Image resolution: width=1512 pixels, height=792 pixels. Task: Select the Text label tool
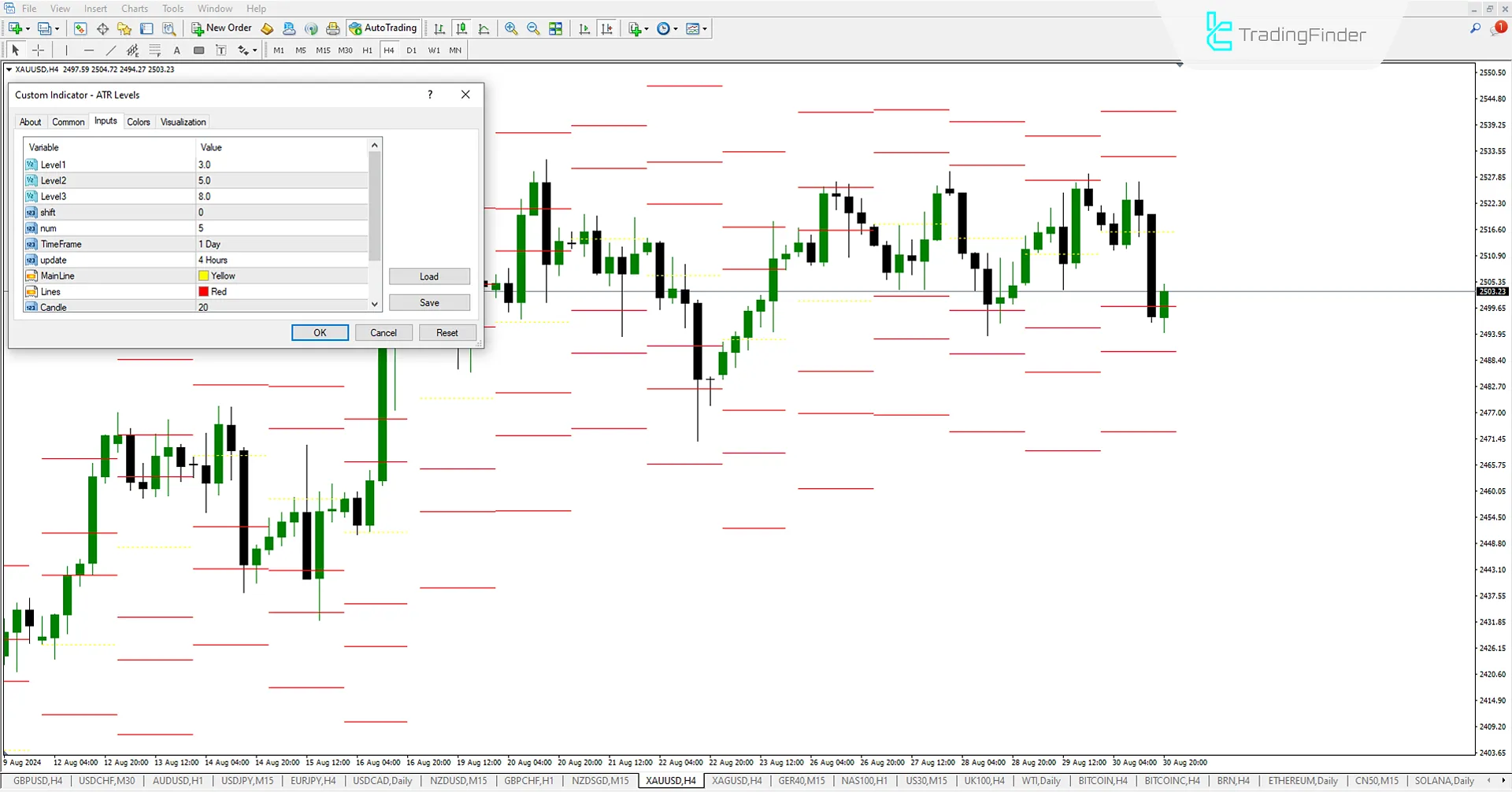221,50
